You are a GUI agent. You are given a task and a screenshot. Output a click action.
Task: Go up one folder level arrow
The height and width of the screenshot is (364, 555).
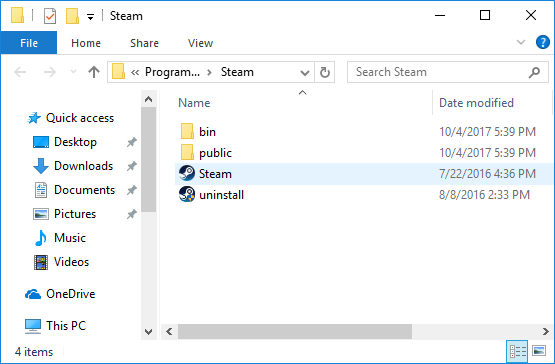pyautogui.click(x=94, y=72)
